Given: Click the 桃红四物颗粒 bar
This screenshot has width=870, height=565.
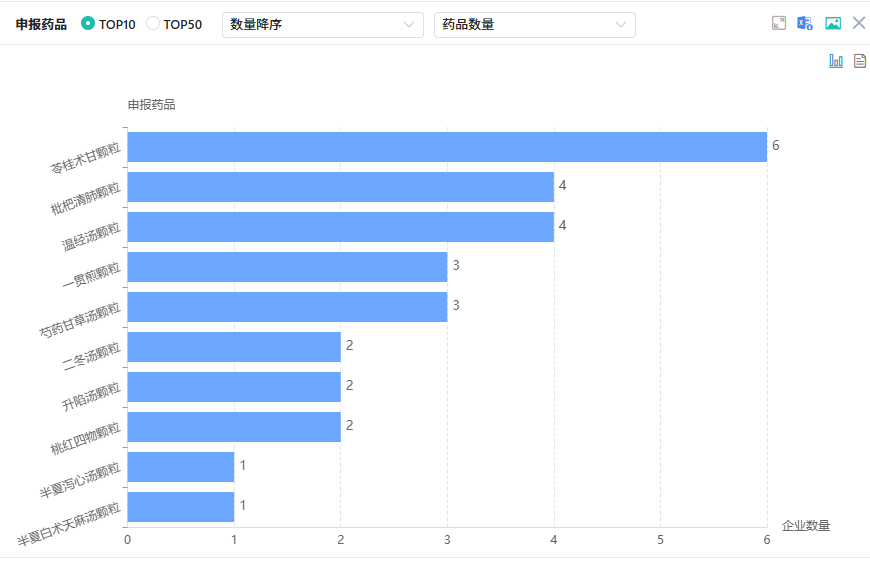Looking at the screenshot, I should (x=234, y=427).
